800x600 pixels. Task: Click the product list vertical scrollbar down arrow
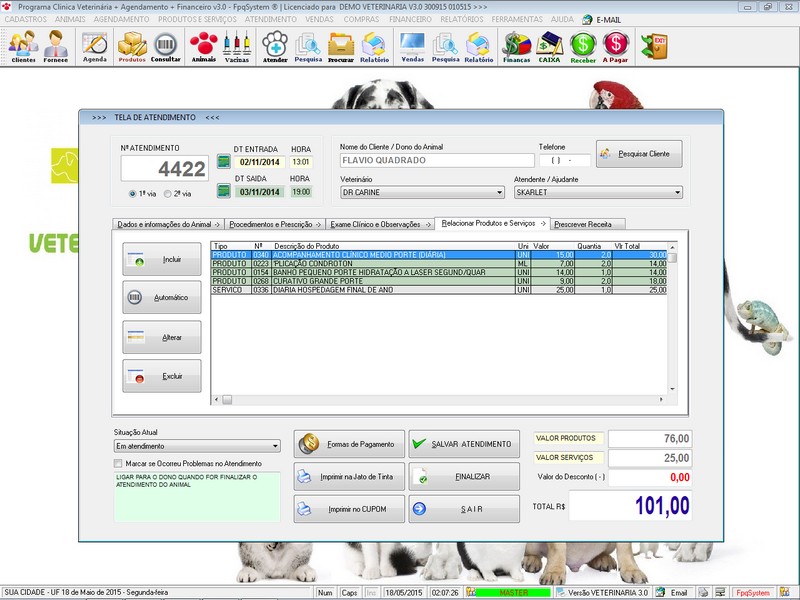coord(672,389)
